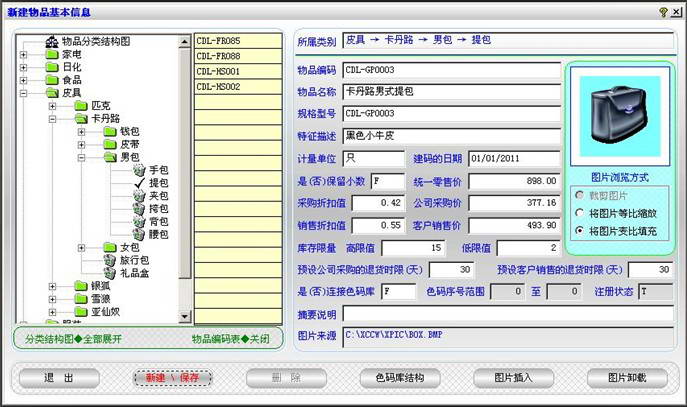Viewport: 687px width, 407px height.
Task: Click the 日化 folder icon
Action: click(x=52, y=67)
